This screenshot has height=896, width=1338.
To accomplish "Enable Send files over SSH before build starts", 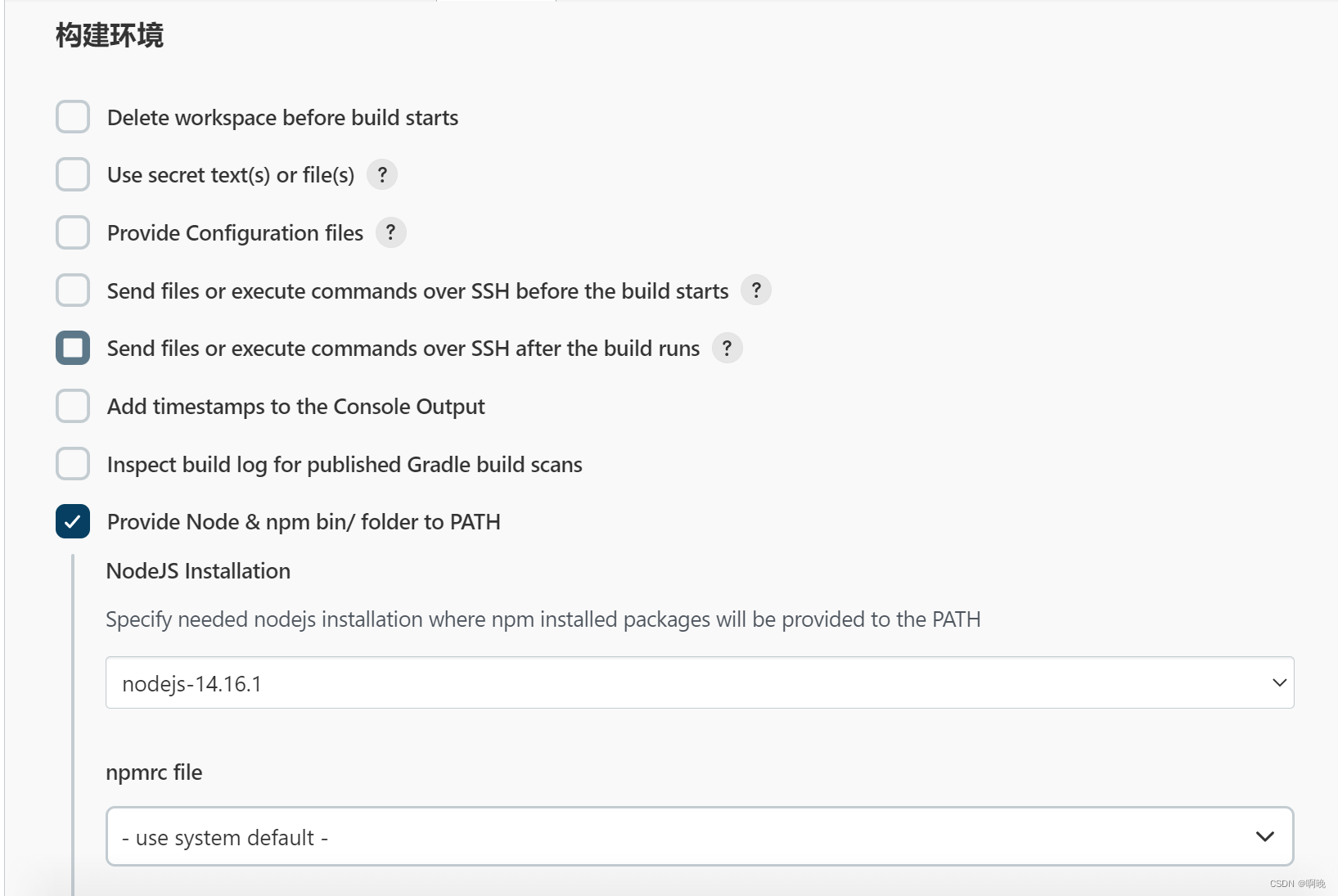I will 73,290.
